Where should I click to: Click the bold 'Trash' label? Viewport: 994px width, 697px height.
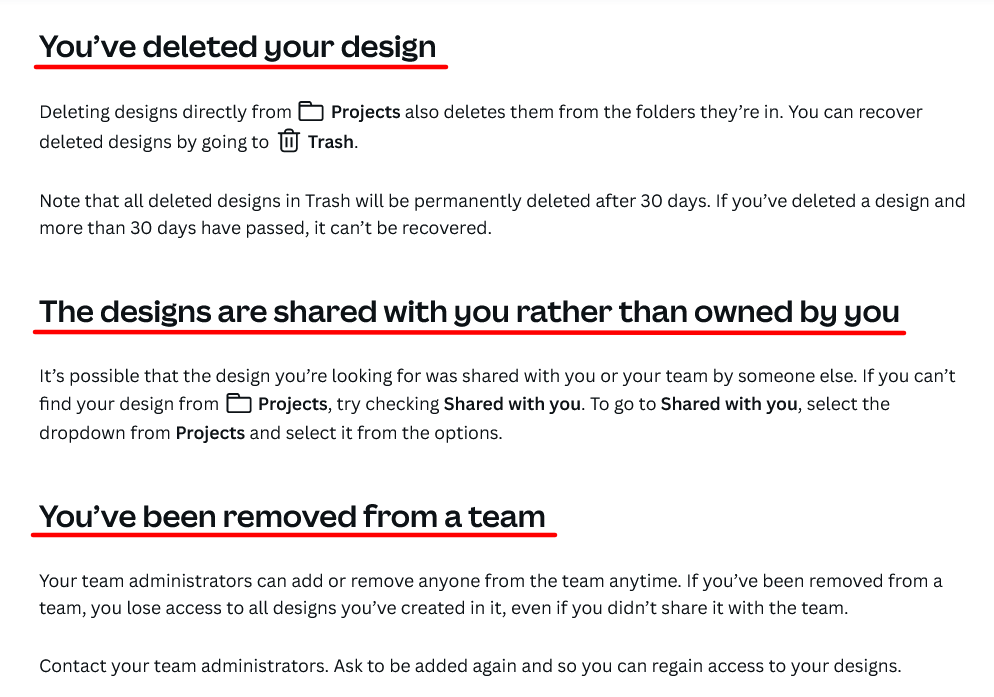tap(330, 142)
